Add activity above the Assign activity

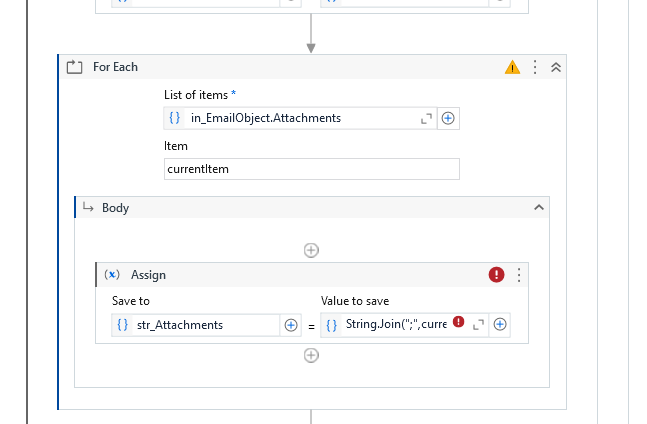[311, 250]
